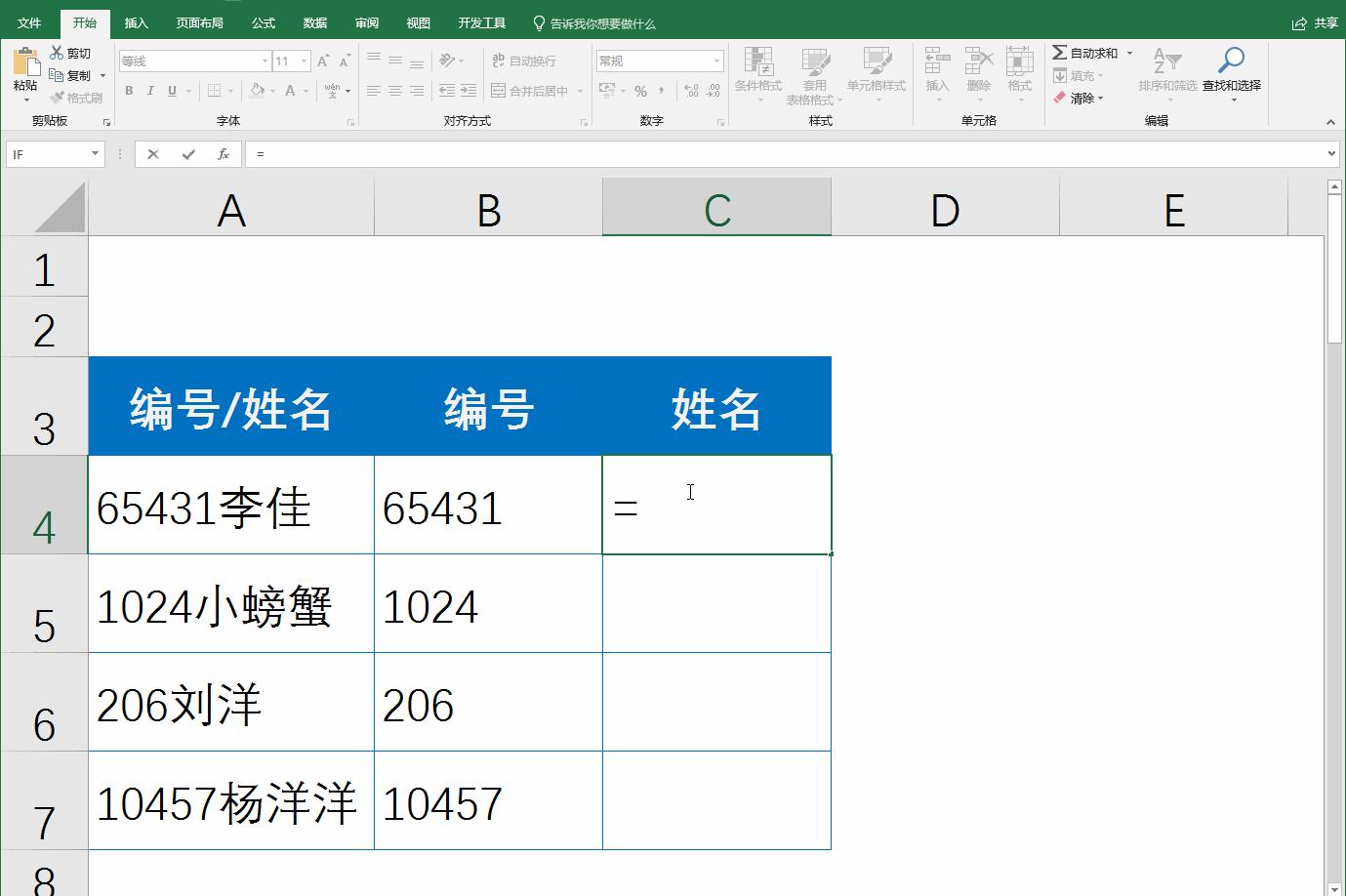Open the number format dropdown showing 常规

[x=715, y=60]
